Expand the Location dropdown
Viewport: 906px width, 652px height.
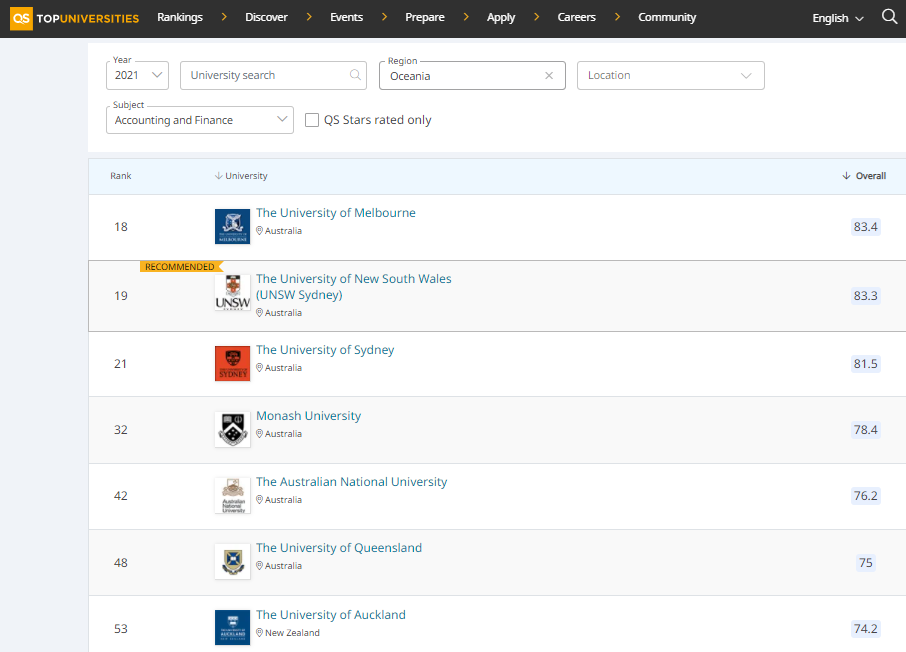pos(670,76)
